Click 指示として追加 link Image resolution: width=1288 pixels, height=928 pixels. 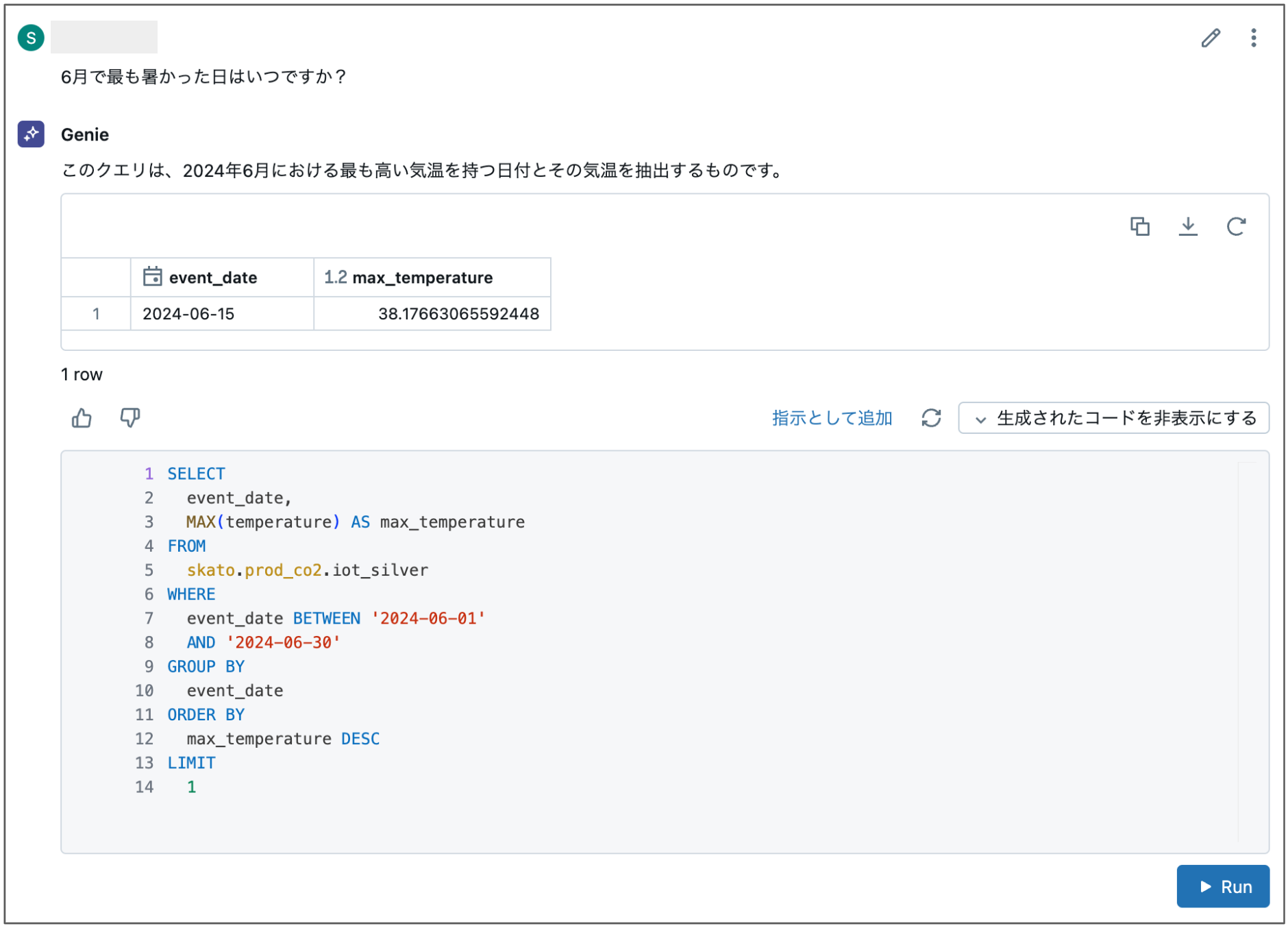point(832,418)
